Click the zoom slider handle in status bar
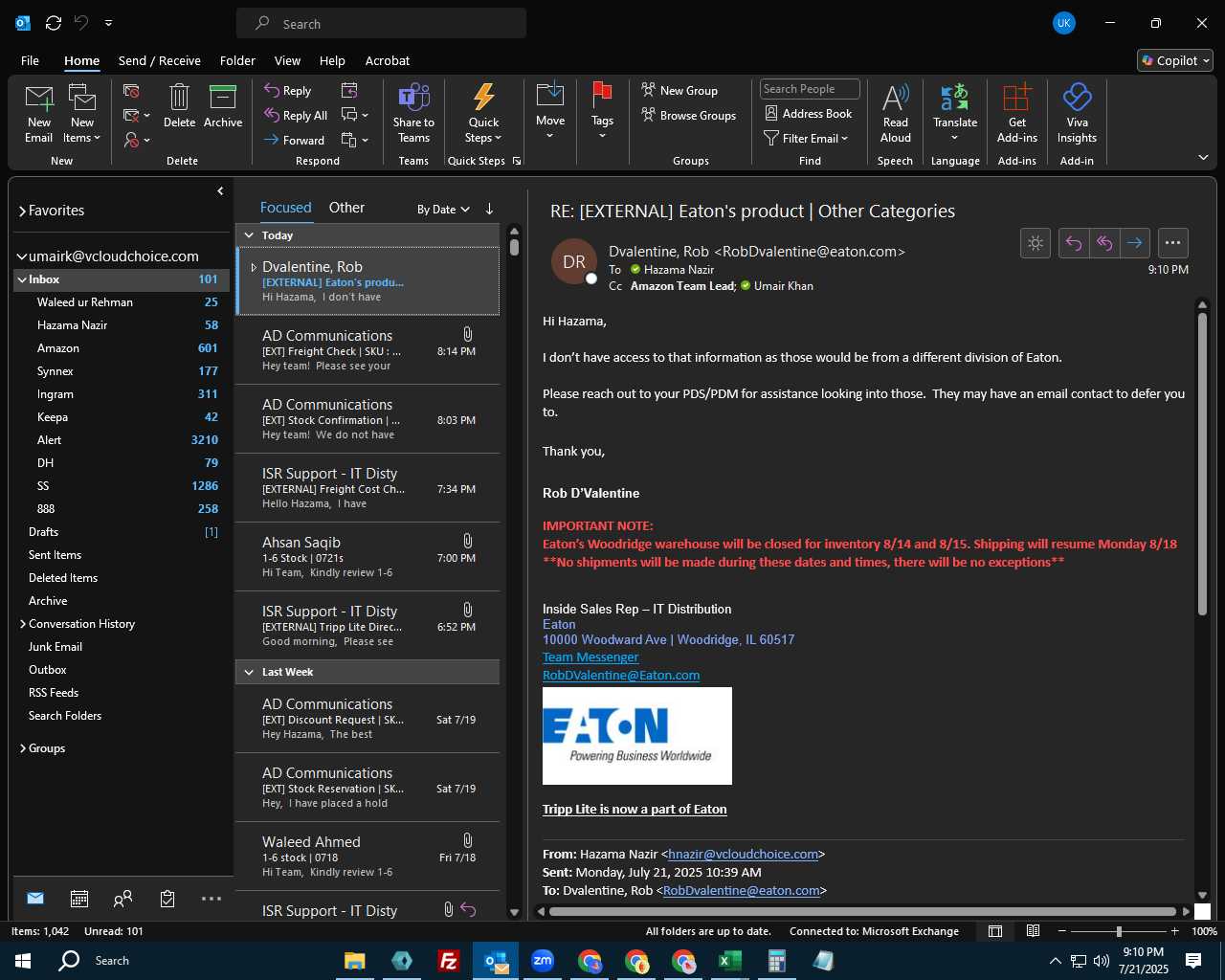 click(x=1119, y=931)
